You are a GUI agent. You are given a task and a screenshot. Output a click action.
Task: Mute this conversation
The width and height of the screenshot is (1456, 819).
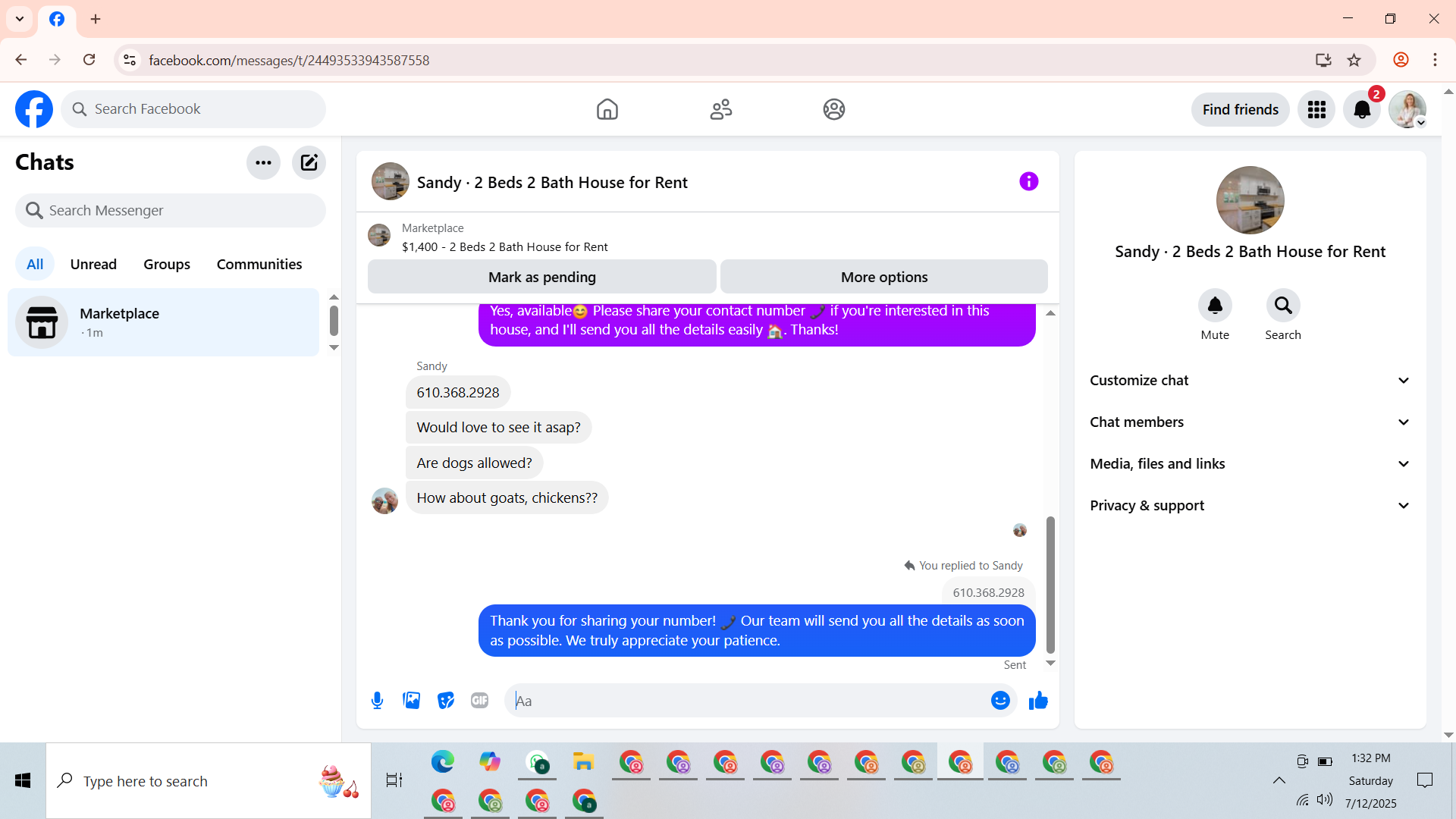[x=1214, y=306]
